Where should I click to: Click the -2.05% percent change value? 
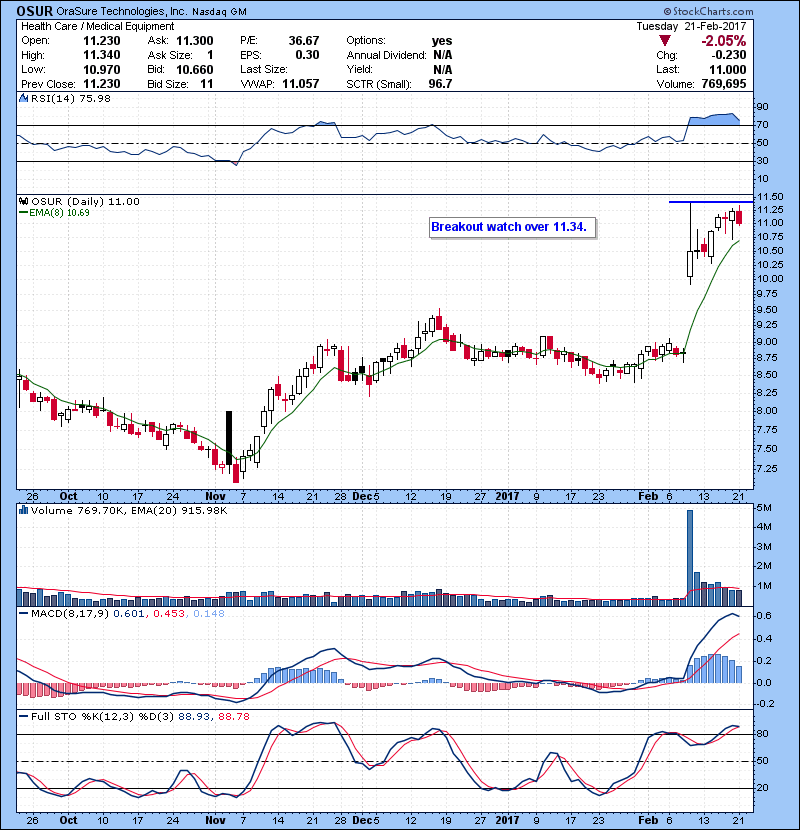pos(724,41)
